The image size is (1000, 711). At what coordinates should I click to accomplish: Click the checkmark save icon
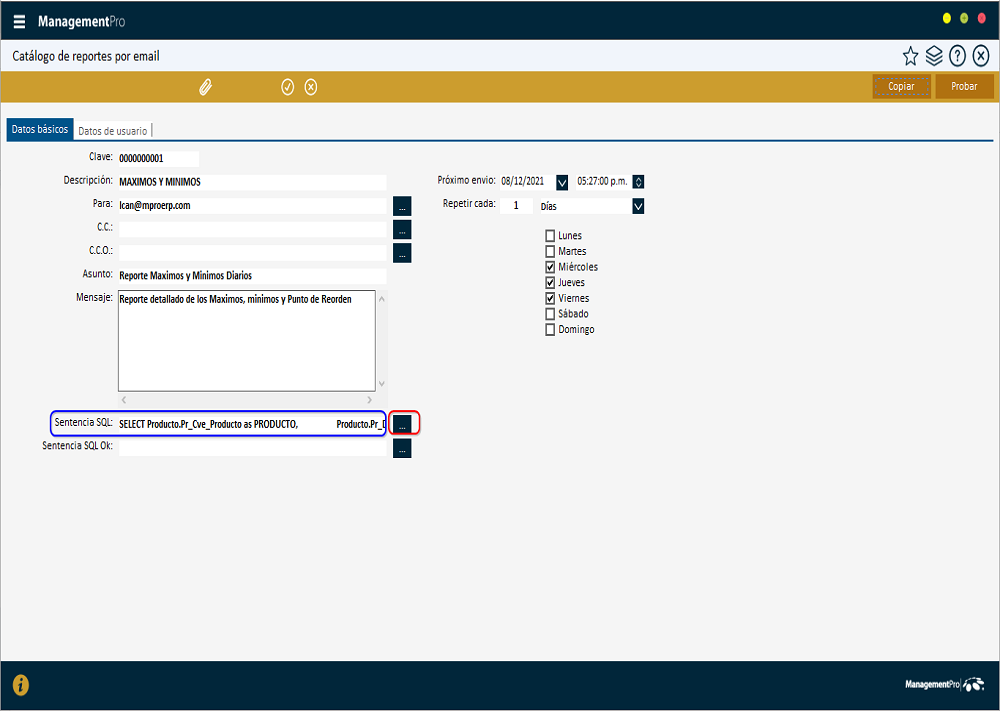point(287,87)
